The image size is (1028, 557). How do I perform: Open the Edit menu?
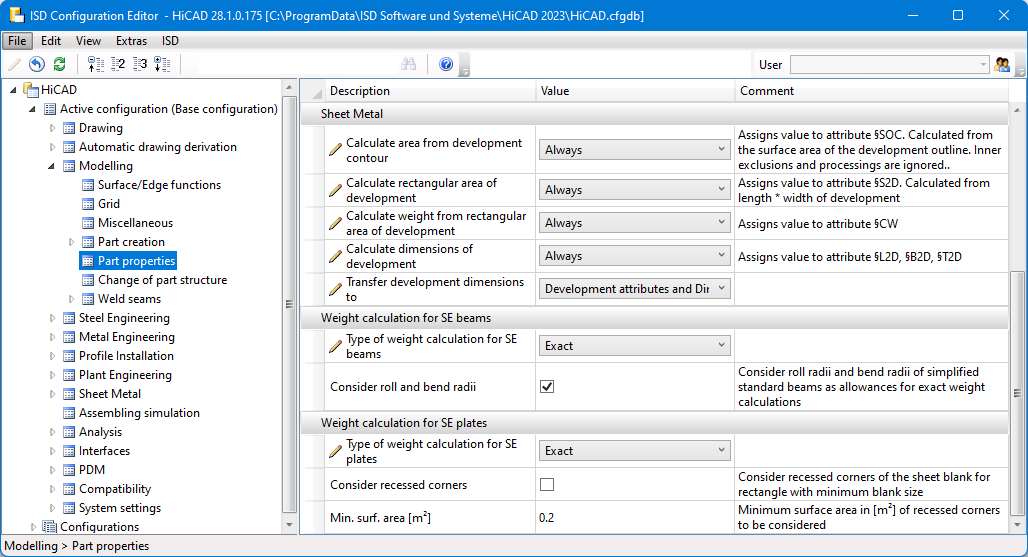(x=50, y=41)
